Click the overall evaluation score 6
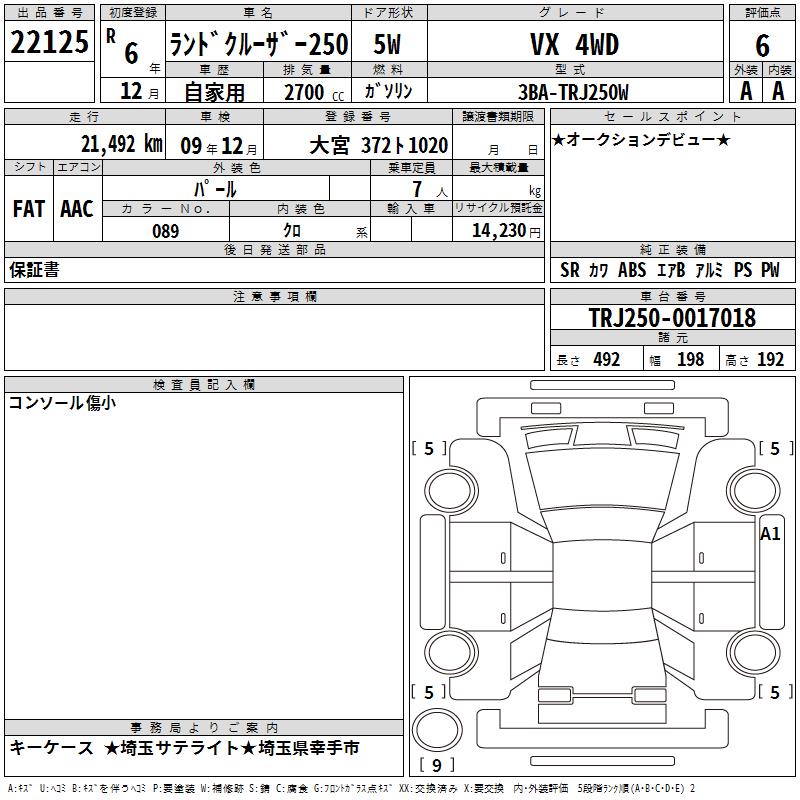 (x=762, y=46)
